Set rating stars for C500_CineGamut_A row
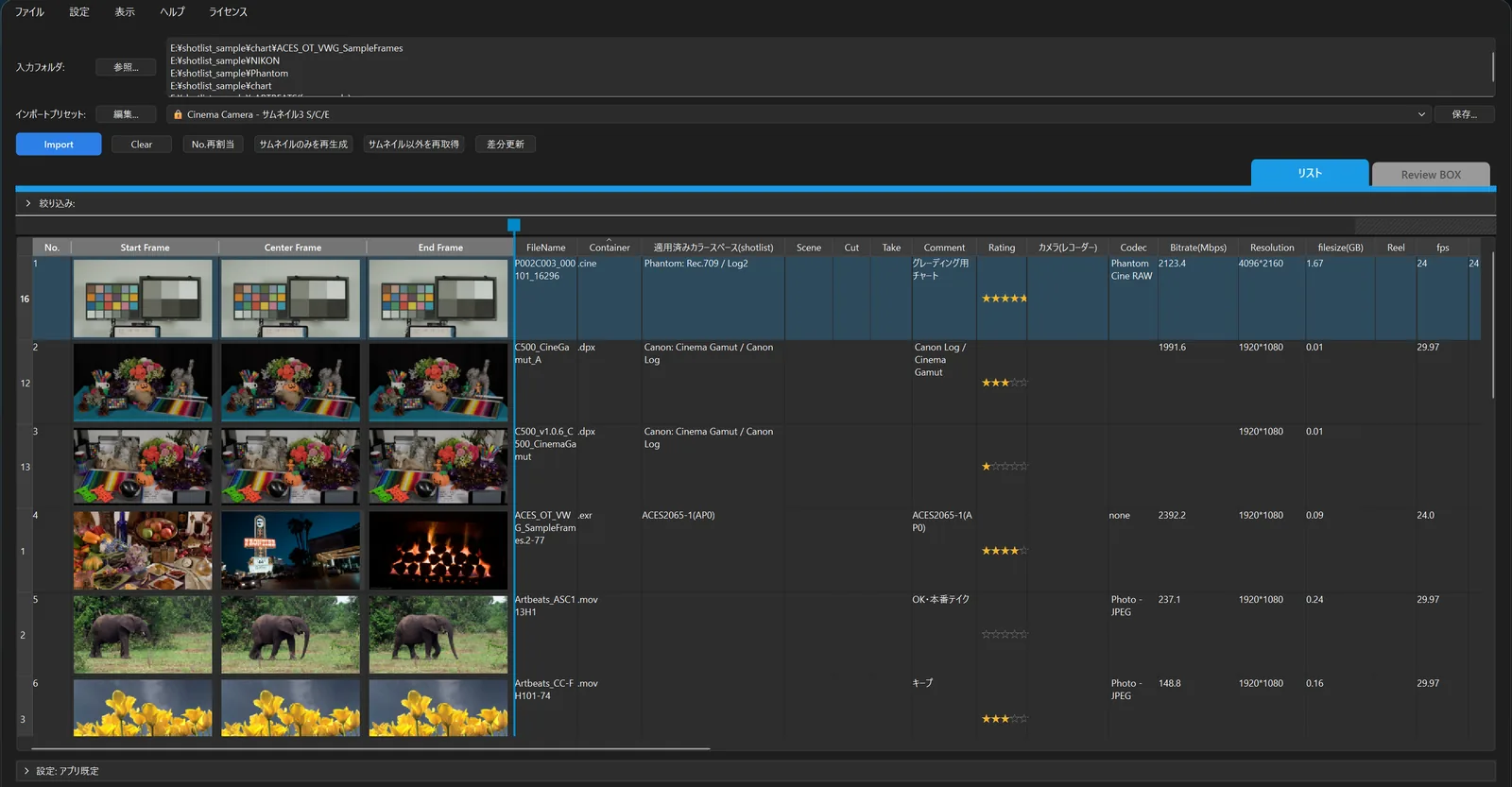 pyautogui.click(x=1004, y=383)
